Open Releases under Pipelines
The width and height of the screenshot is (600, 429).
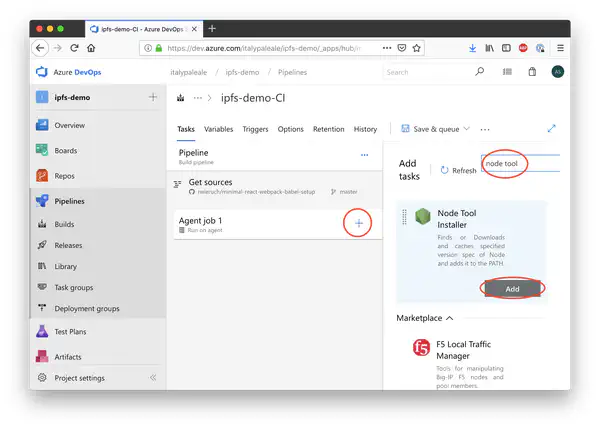click(x=68, y=245)
